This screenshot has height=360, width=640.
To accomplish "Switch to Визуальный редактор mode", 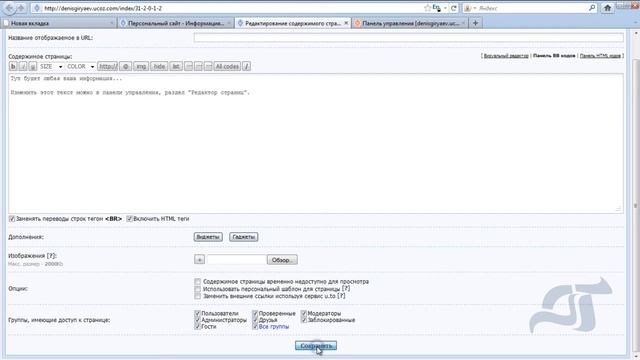I will pyautogui.click(x=506, y=56).
